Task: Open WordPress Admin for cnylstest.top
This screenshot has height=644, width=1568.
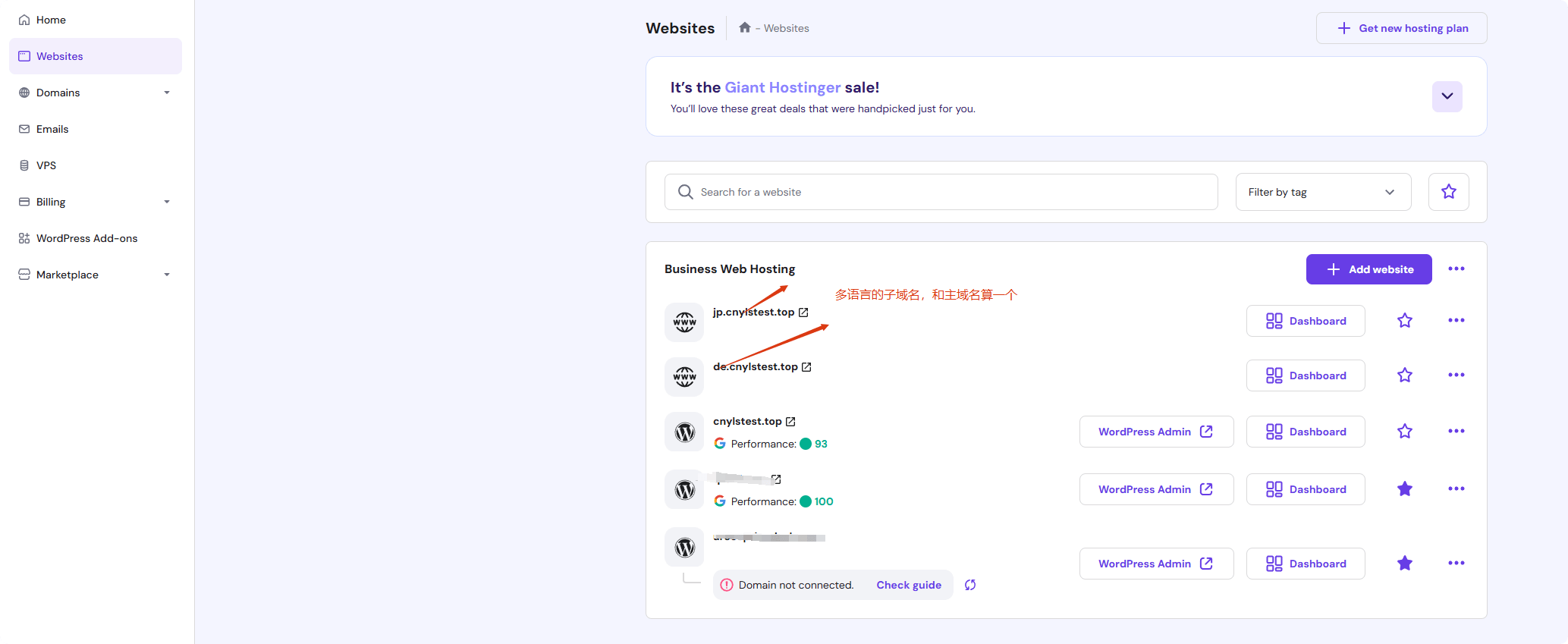Action: coord(1156,432)
